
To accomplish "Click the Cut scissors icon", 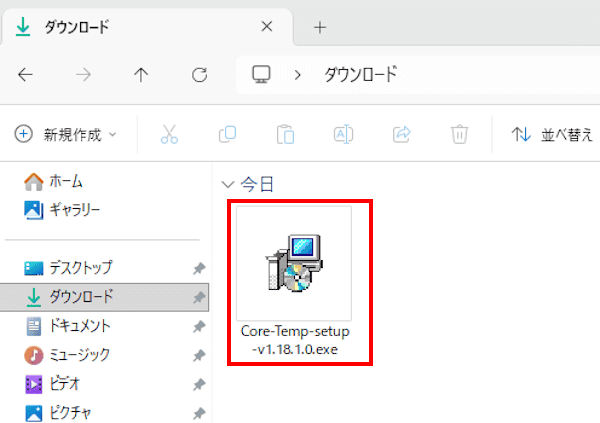I will 169,134.
